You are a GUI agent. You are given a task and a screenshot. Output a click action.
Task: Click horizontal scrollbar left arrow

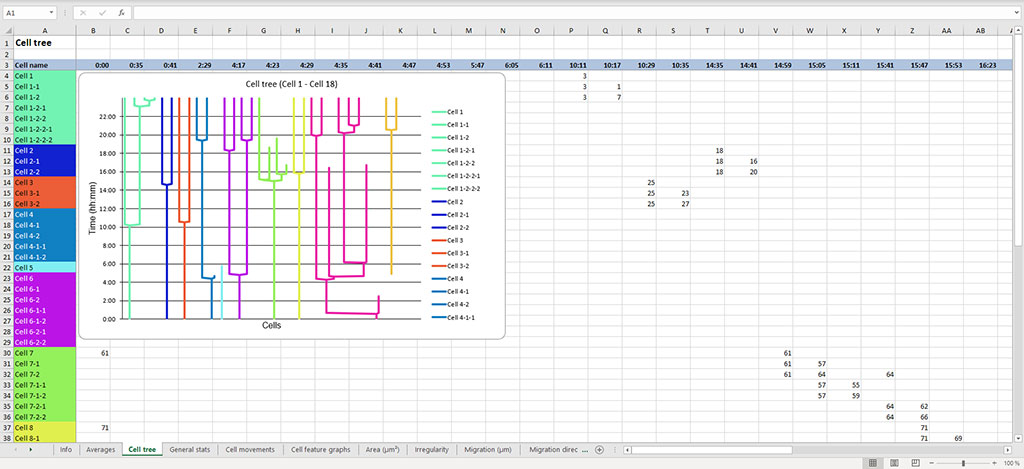click(627, 450)
